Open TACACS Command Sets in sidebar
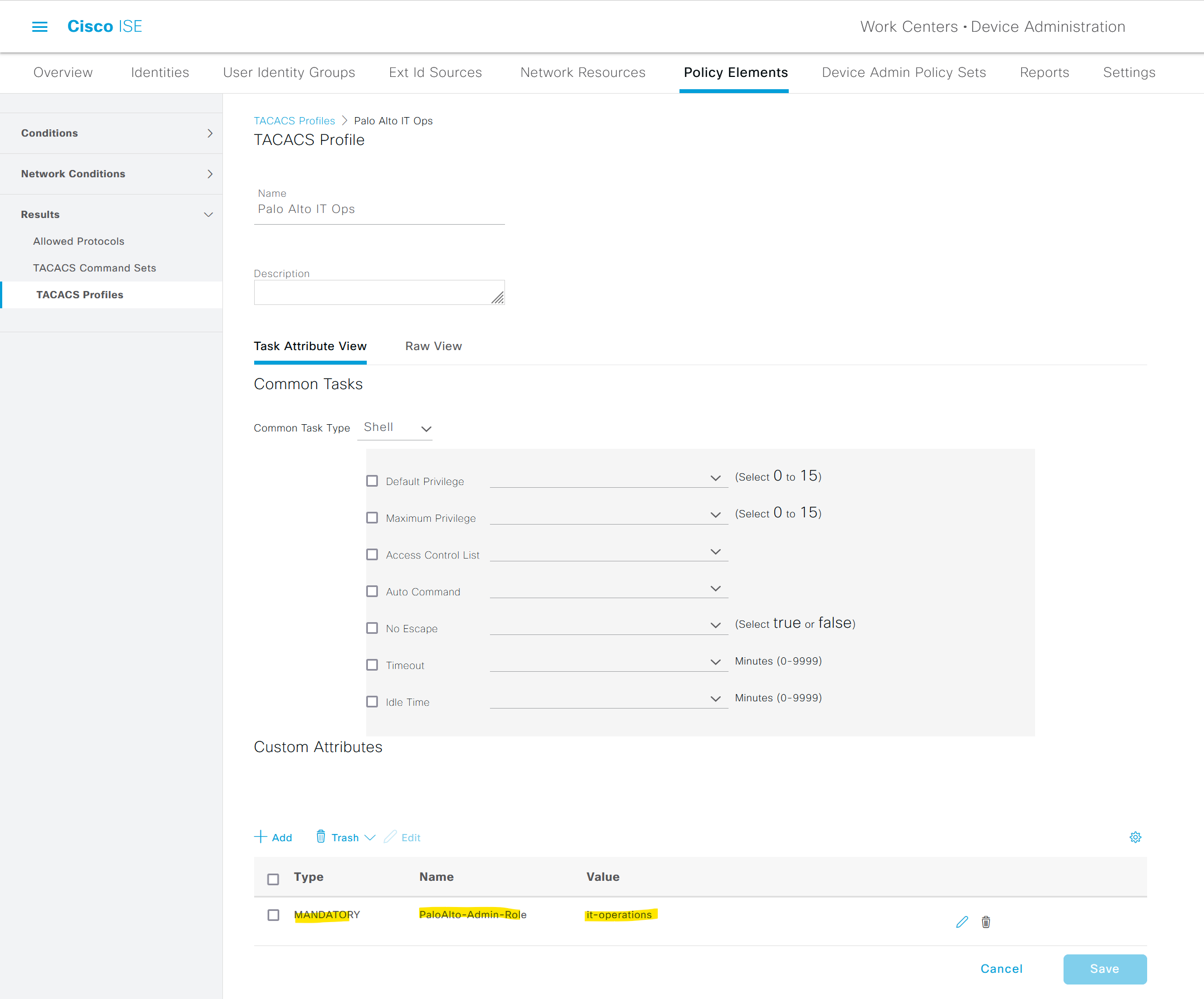1204x999 pixels. [94, 268]
